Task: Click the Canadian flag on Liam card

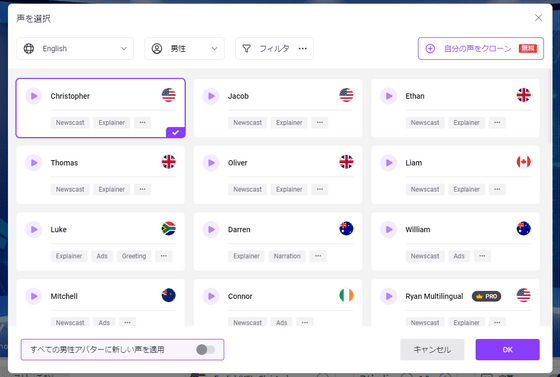Action: tap(524, 162)
